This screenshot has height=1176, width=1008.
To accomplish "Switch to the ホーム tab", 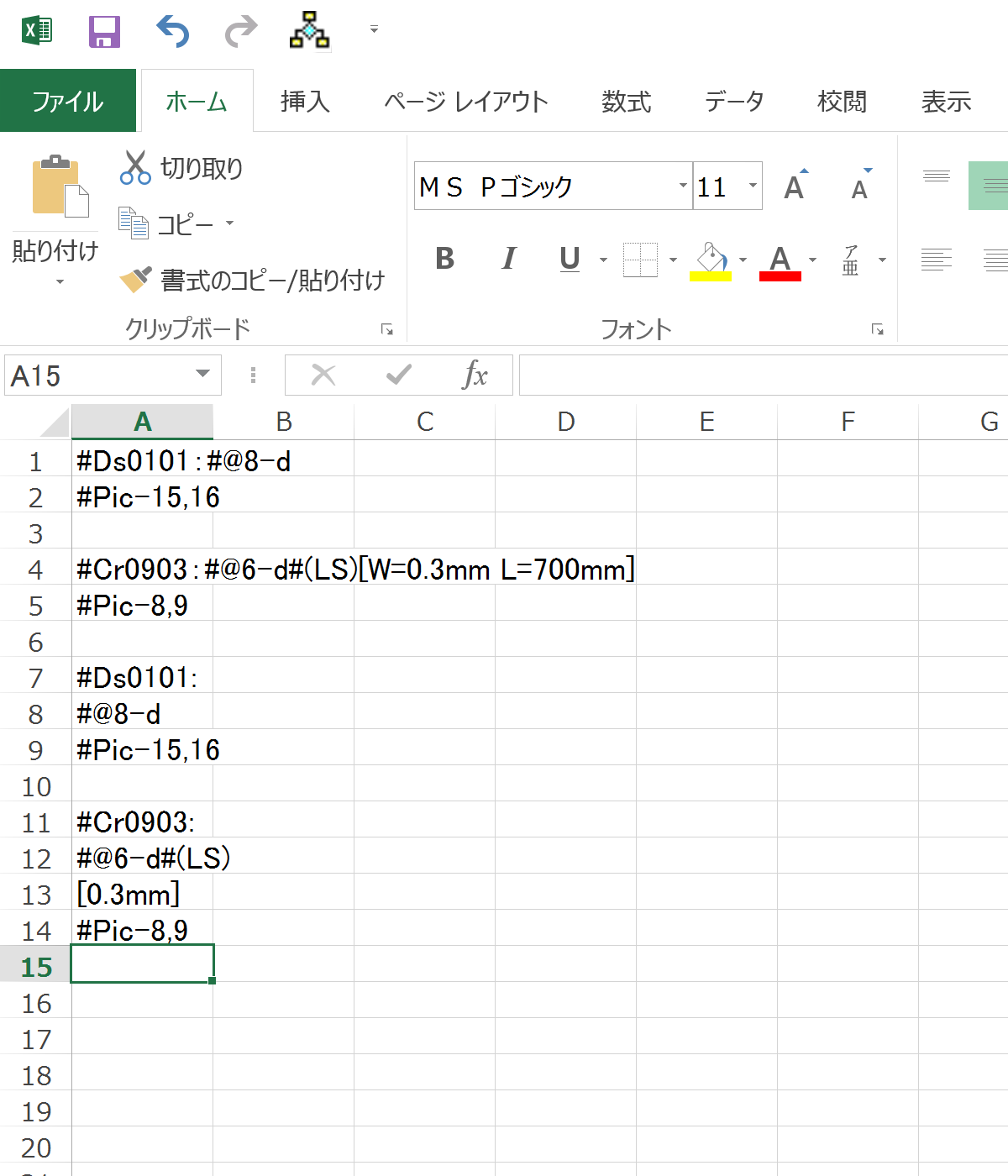I will tap(197, 102).
